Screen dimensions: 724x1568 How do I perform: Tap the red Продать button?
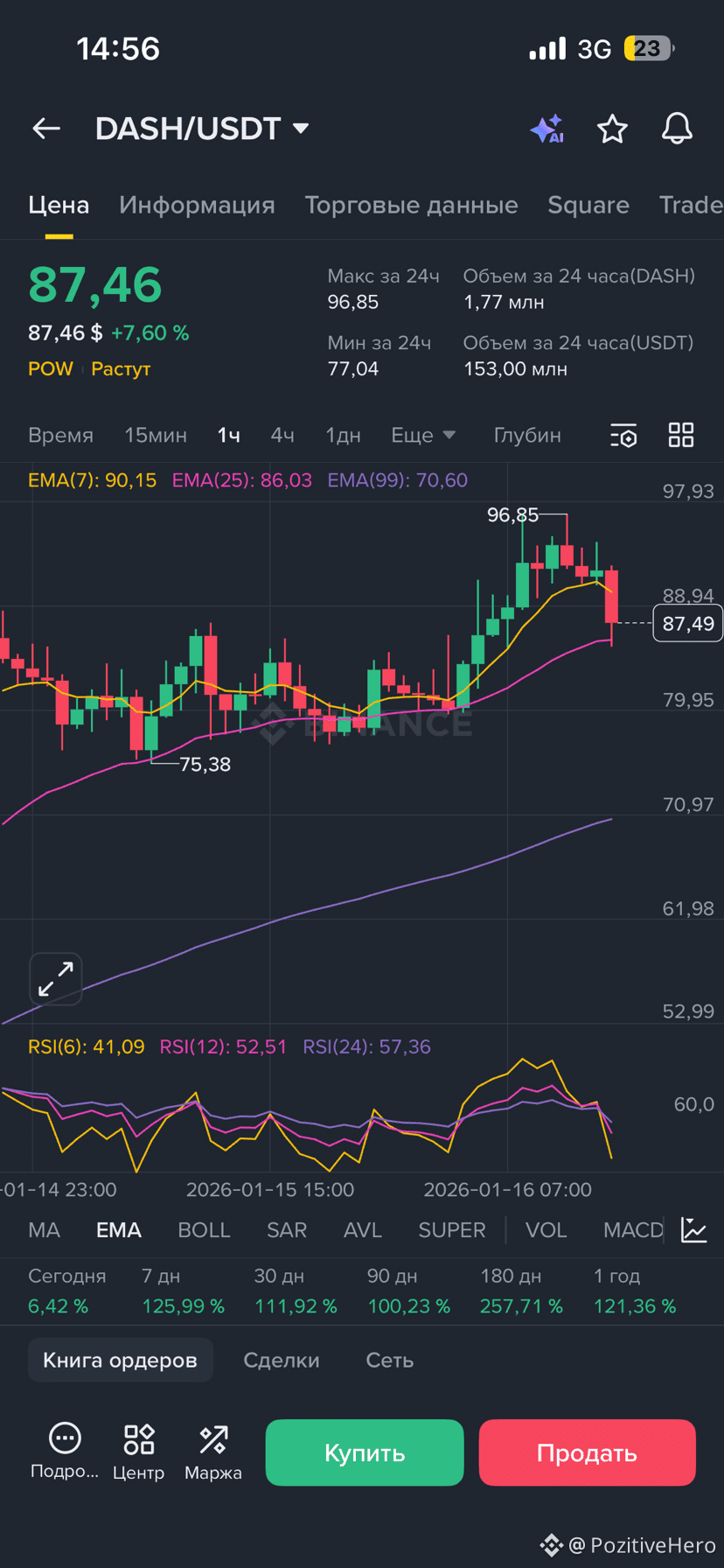tap(587, 1452)
